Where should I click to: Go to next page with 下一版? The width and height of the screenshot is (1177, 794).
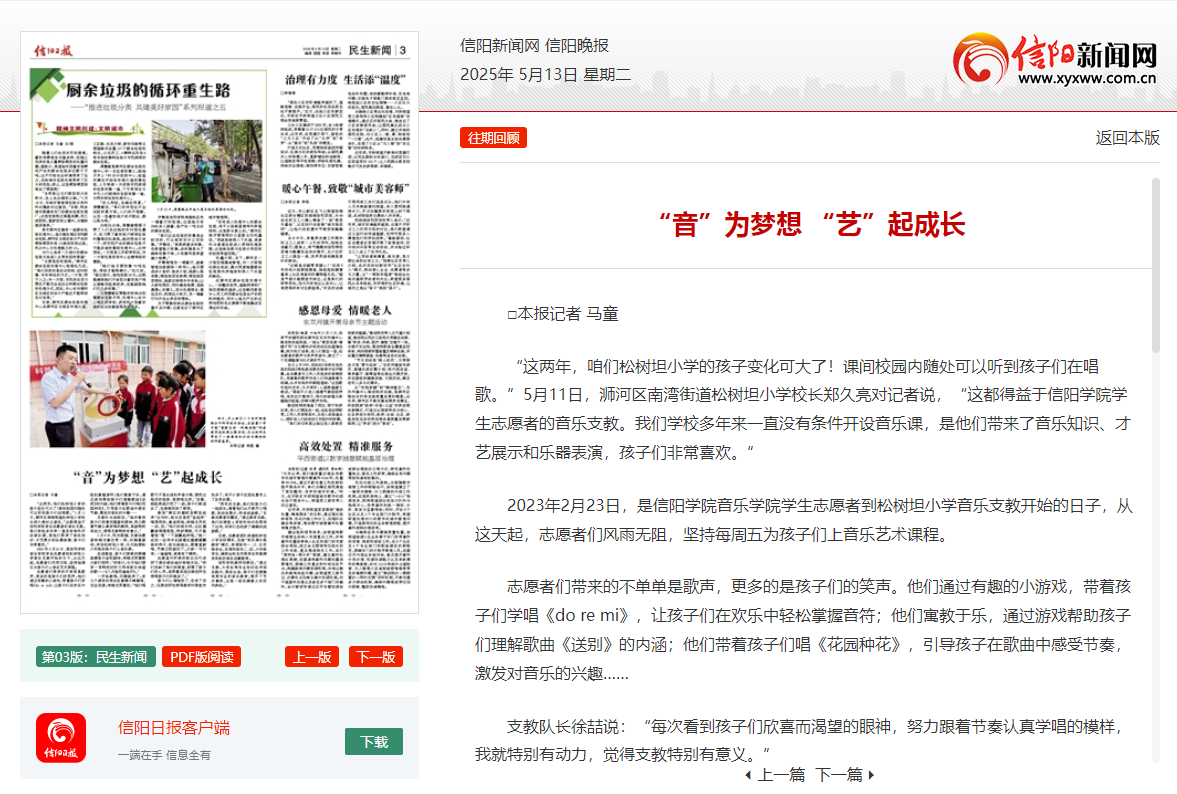click(375, 657)
